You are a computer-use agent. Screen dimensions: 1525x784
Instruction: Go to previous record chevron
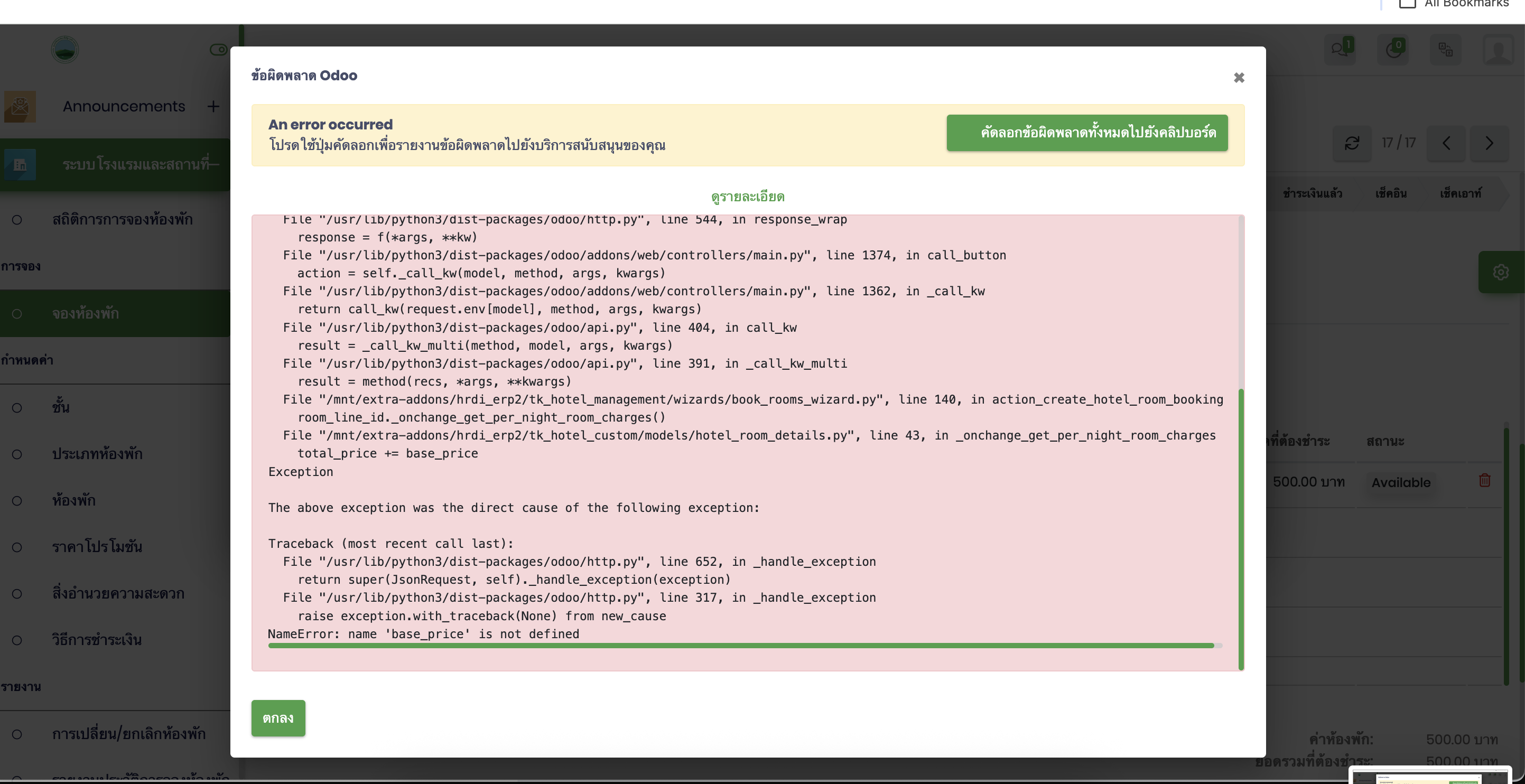[1446, 143]
